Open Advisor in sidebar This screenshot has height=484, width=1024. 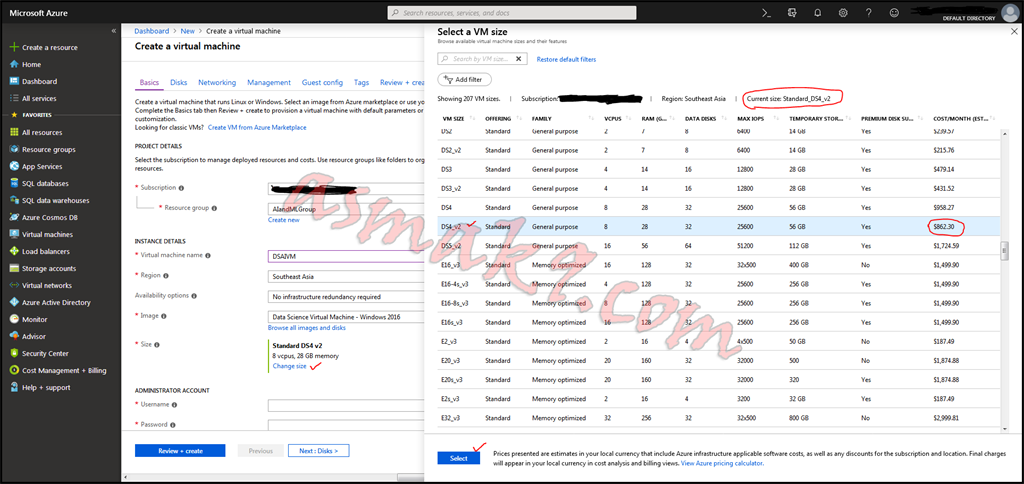click(34, 336)
